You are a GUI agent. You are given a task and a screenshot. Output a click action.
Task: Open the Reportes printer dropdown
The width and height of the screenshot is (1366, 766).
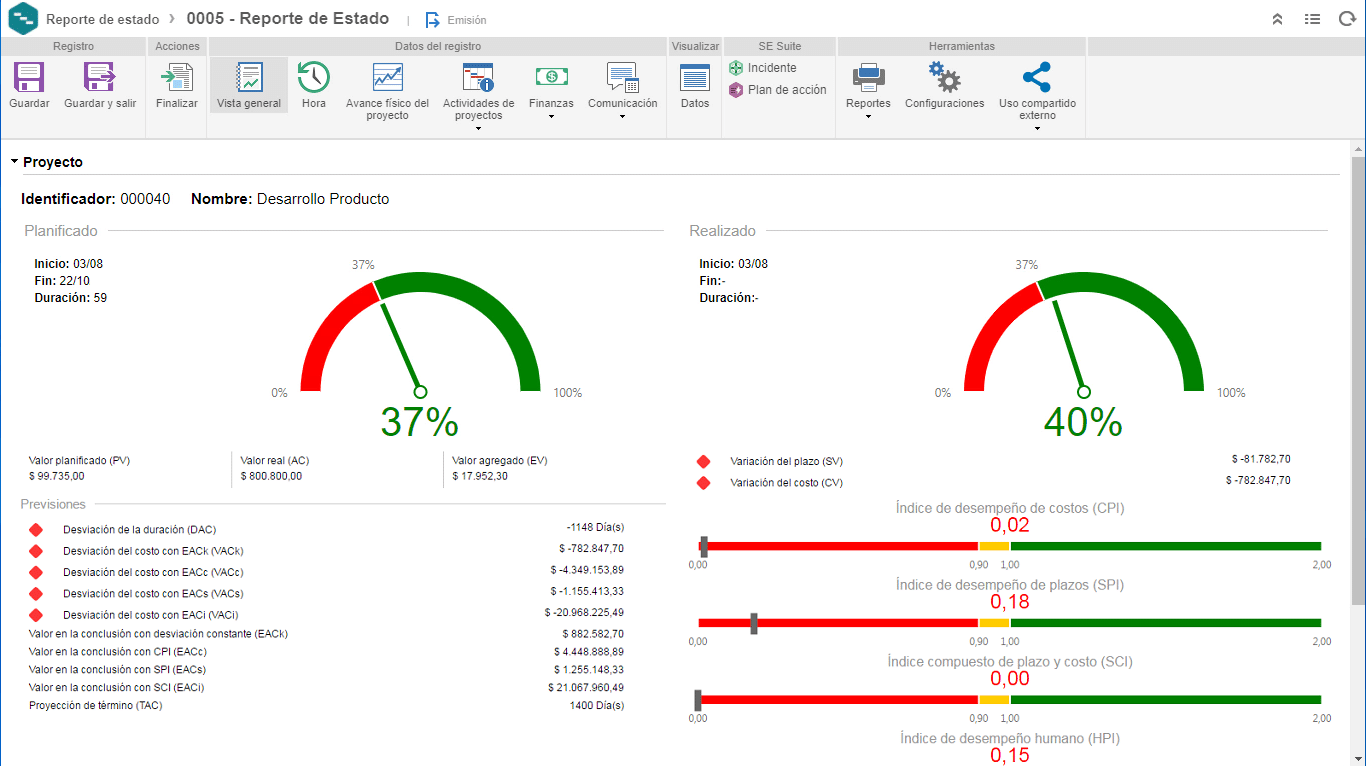pos(868,116)
